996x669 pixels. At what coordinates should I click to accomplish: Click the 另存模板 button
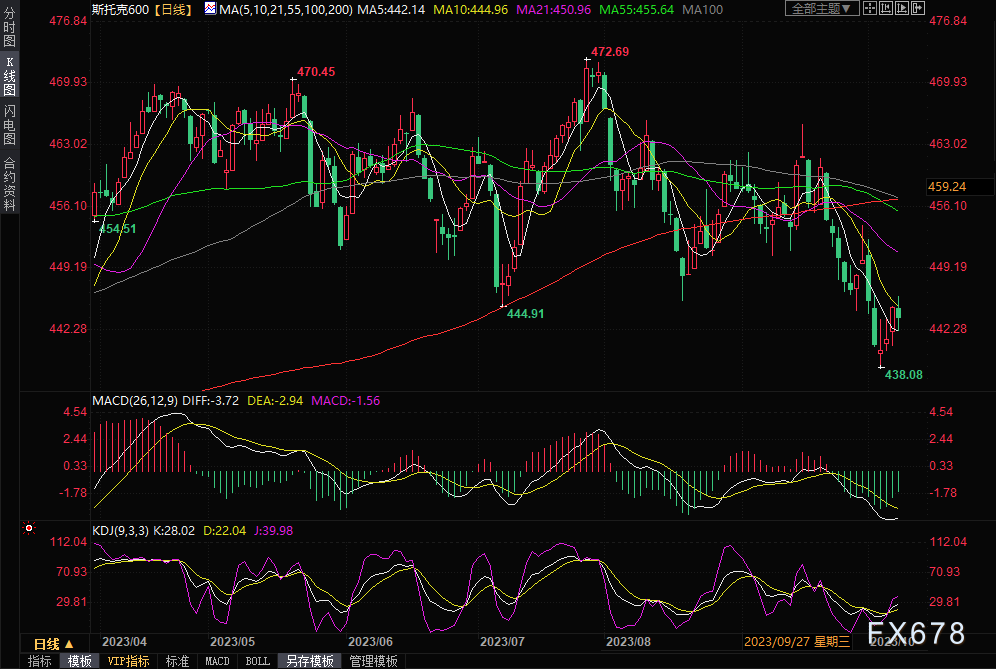click(x=310, y=661)
